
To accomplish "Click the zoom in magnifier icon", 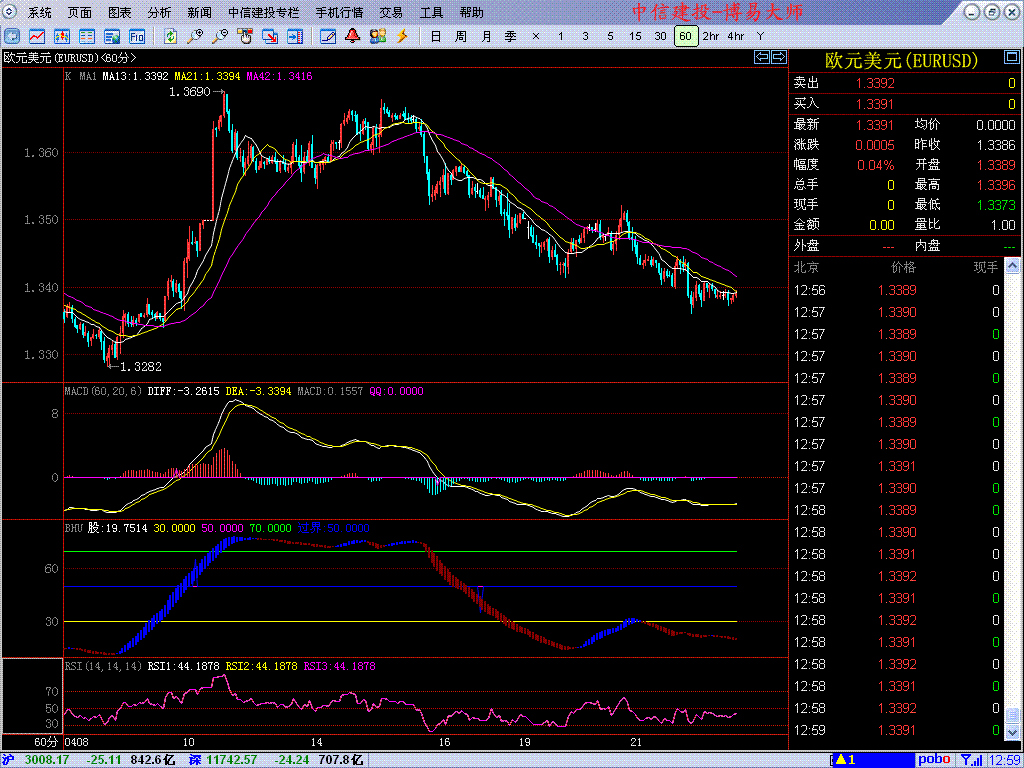I will (195, 36).
